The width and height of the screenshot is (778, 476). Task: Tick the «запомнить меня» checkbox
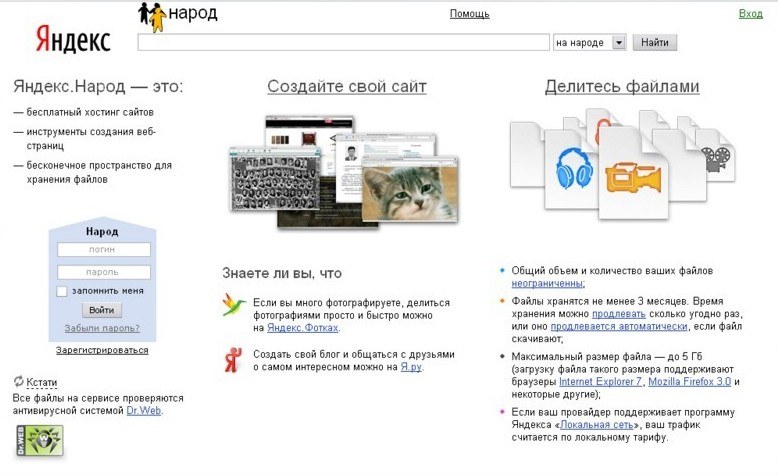tap(62, 291)
